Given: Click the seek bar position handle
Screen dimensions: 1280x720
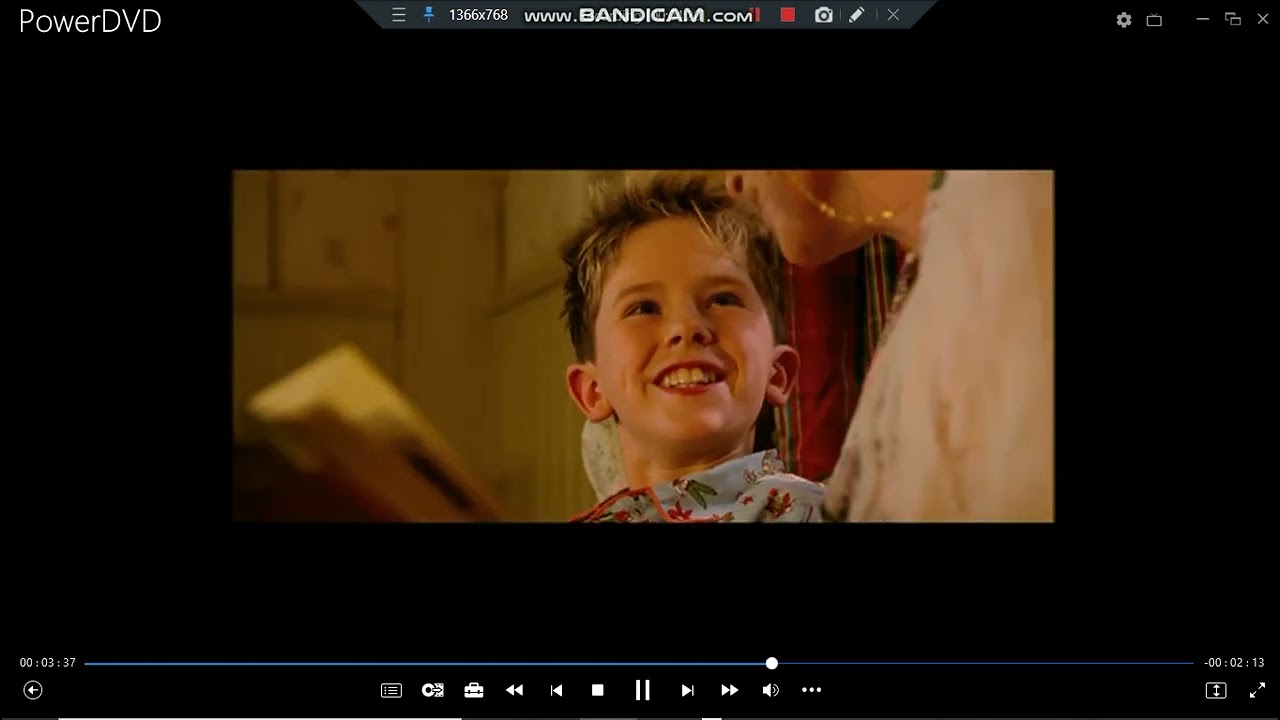Looking at the screenshot, I should [772, 663].
